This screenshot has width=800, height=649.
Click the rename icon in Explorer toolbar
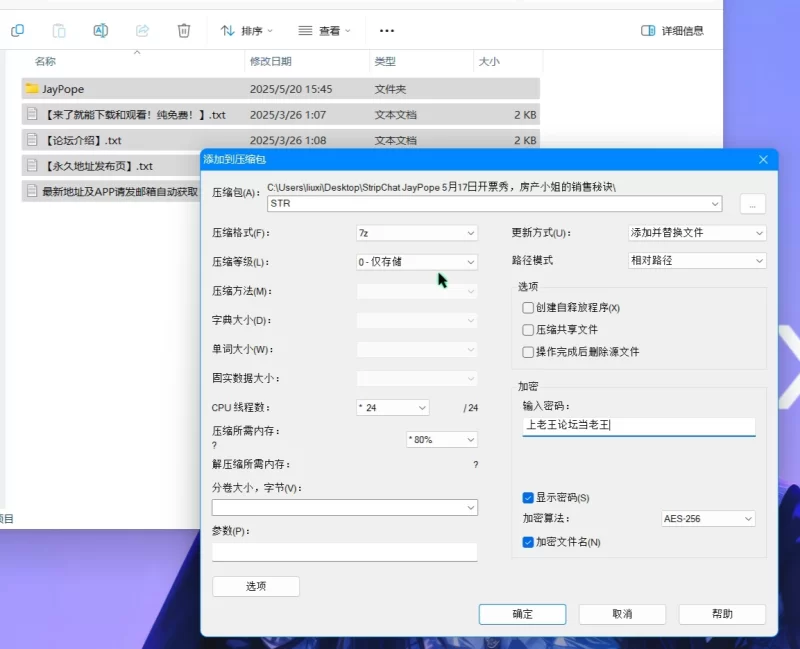[x=100, y=31]
